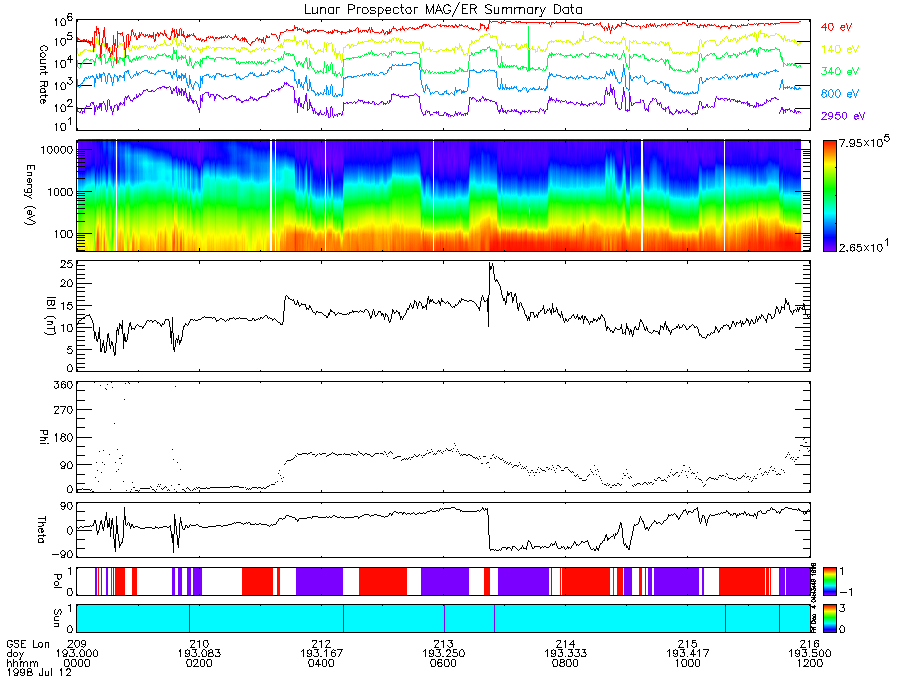900x700 pixels.
Task: Click Theta axis tick "-90"
Action: pyautogui.click(x=62, y=554)
